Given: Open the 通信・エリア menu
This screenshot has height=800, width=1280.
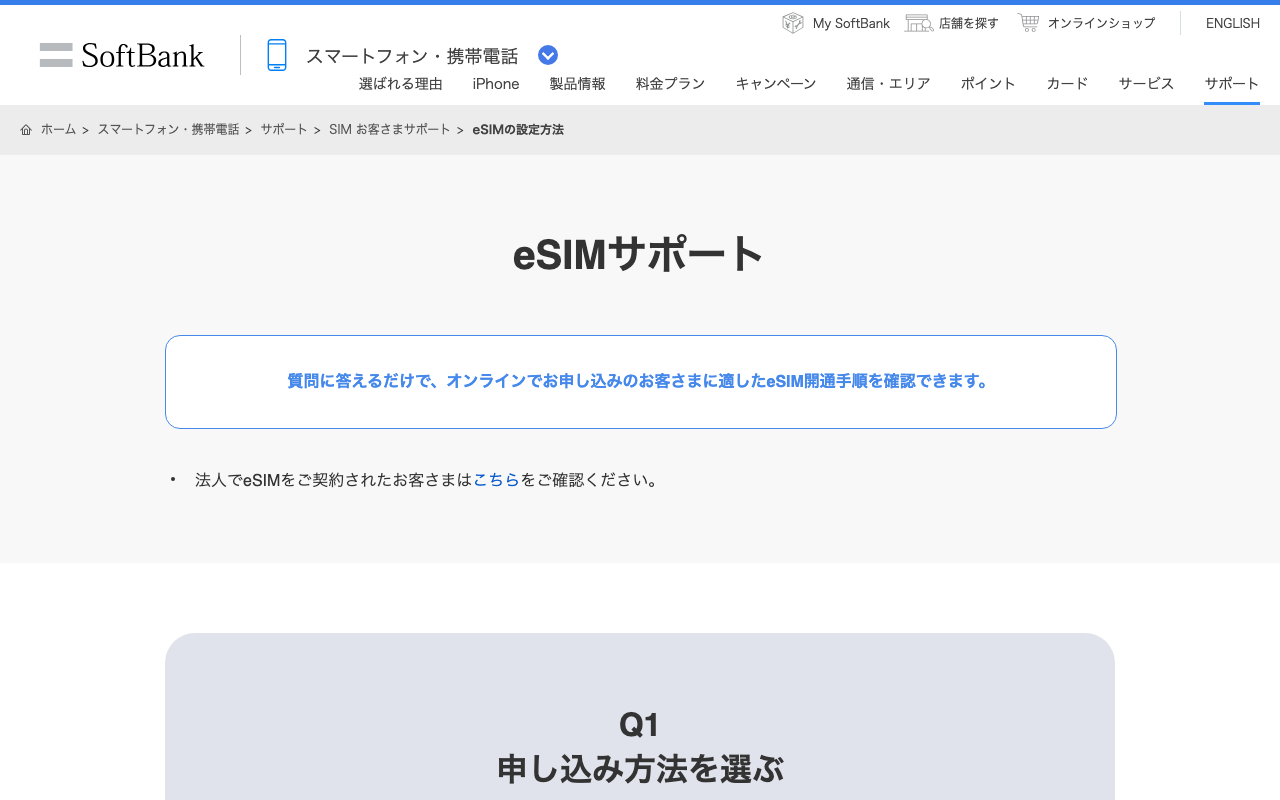Looking at the screenshot, I should [889, 84].
